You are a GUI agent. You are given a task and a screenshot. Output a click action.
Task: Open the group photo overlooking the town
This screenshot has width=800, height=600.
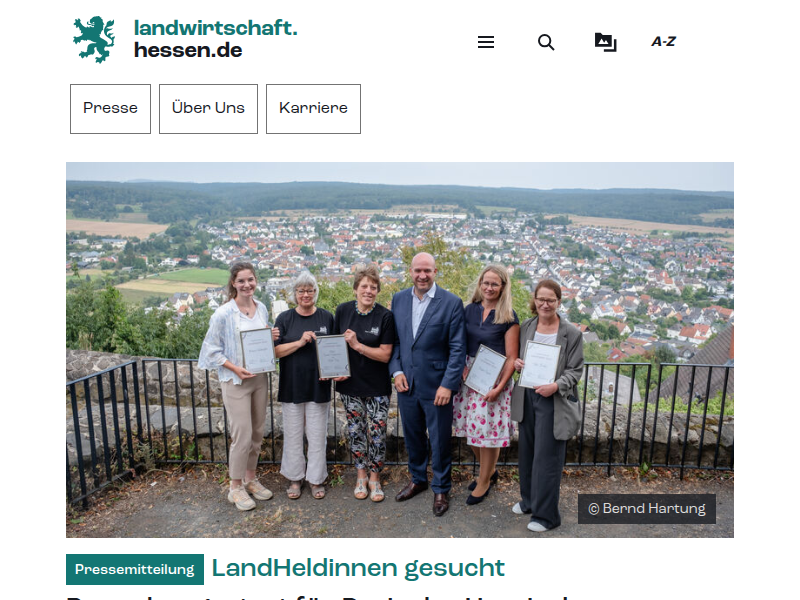coord(400,350)
